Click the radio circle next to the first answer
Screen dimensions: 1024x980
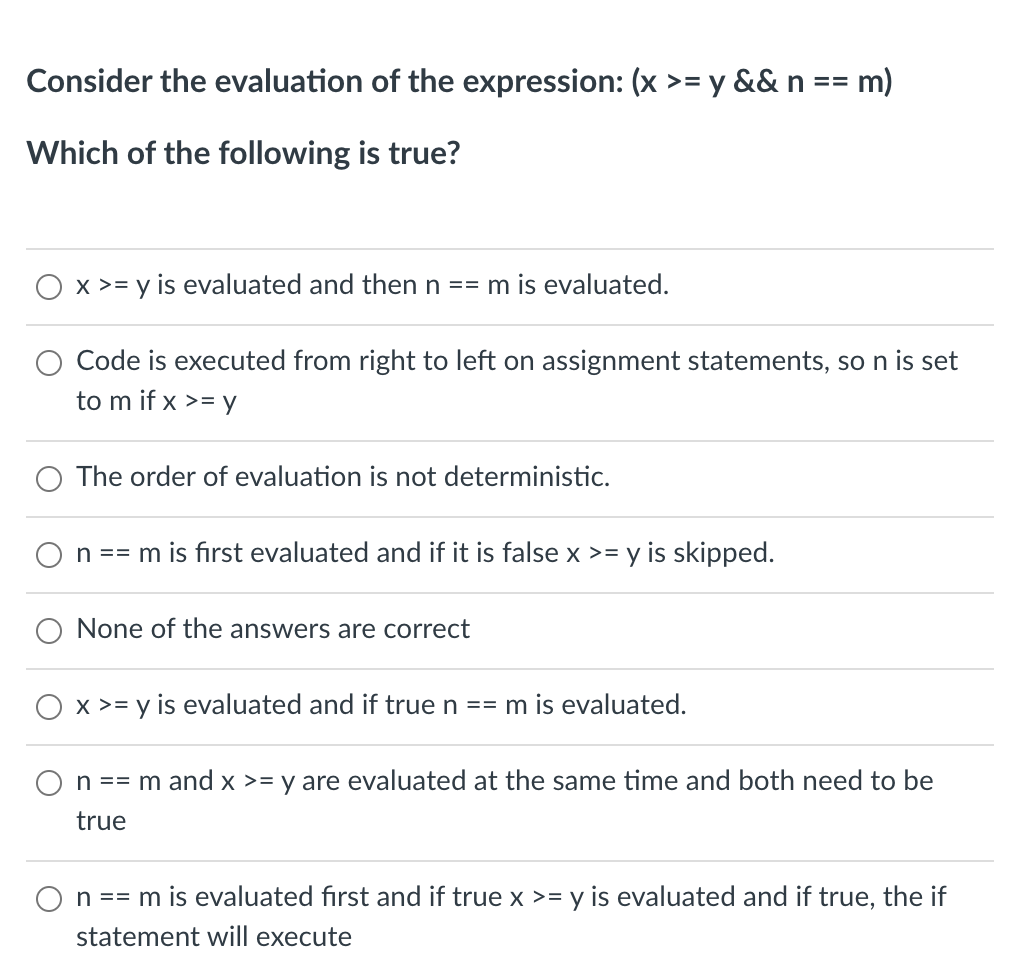[x=48, y=286]
